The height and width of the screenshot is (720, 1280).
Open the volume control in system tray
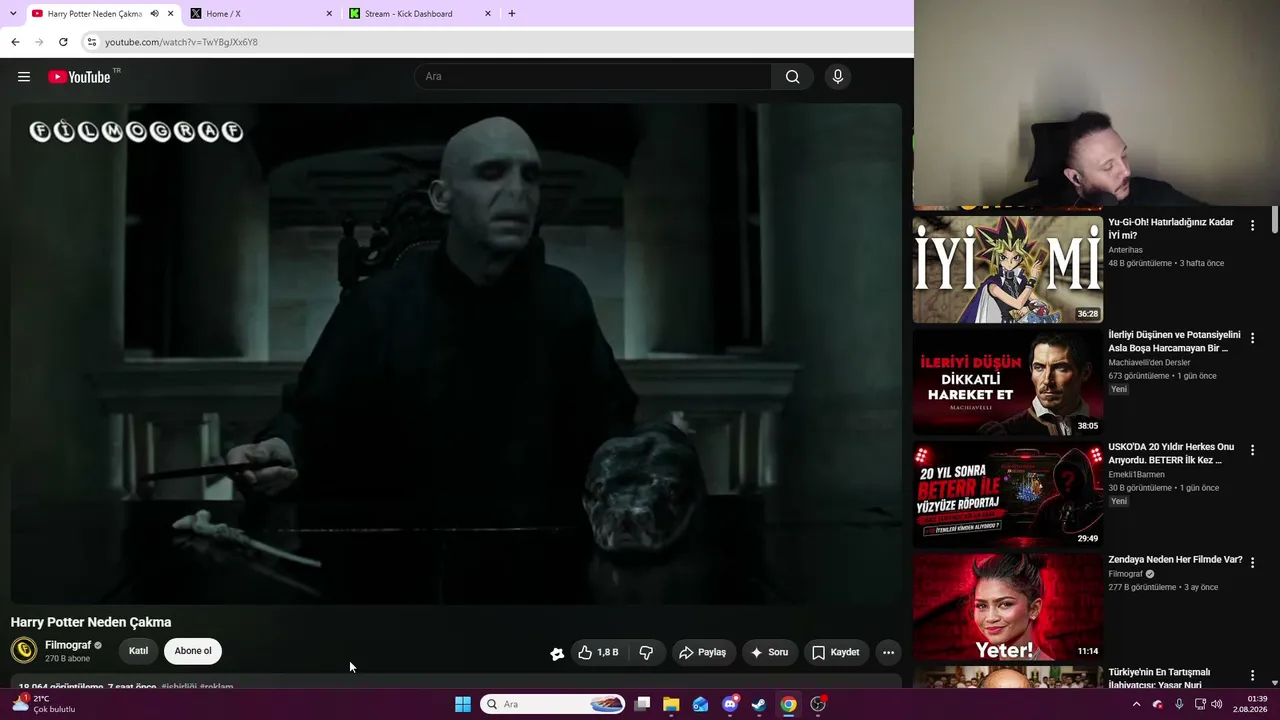(1216, 704)
